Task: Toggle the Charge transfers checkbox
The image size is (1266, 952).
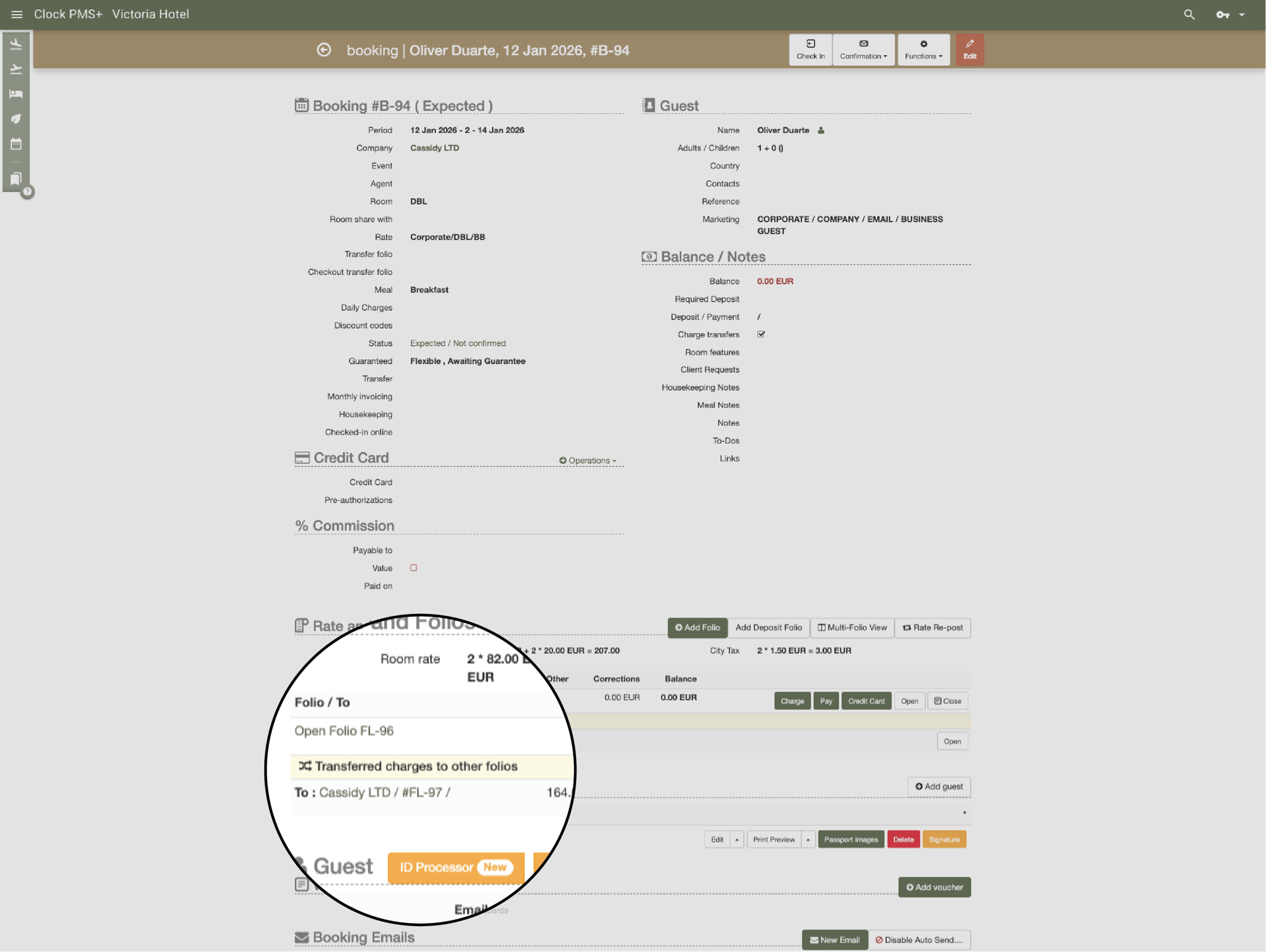Action: (x=761, y=334)
